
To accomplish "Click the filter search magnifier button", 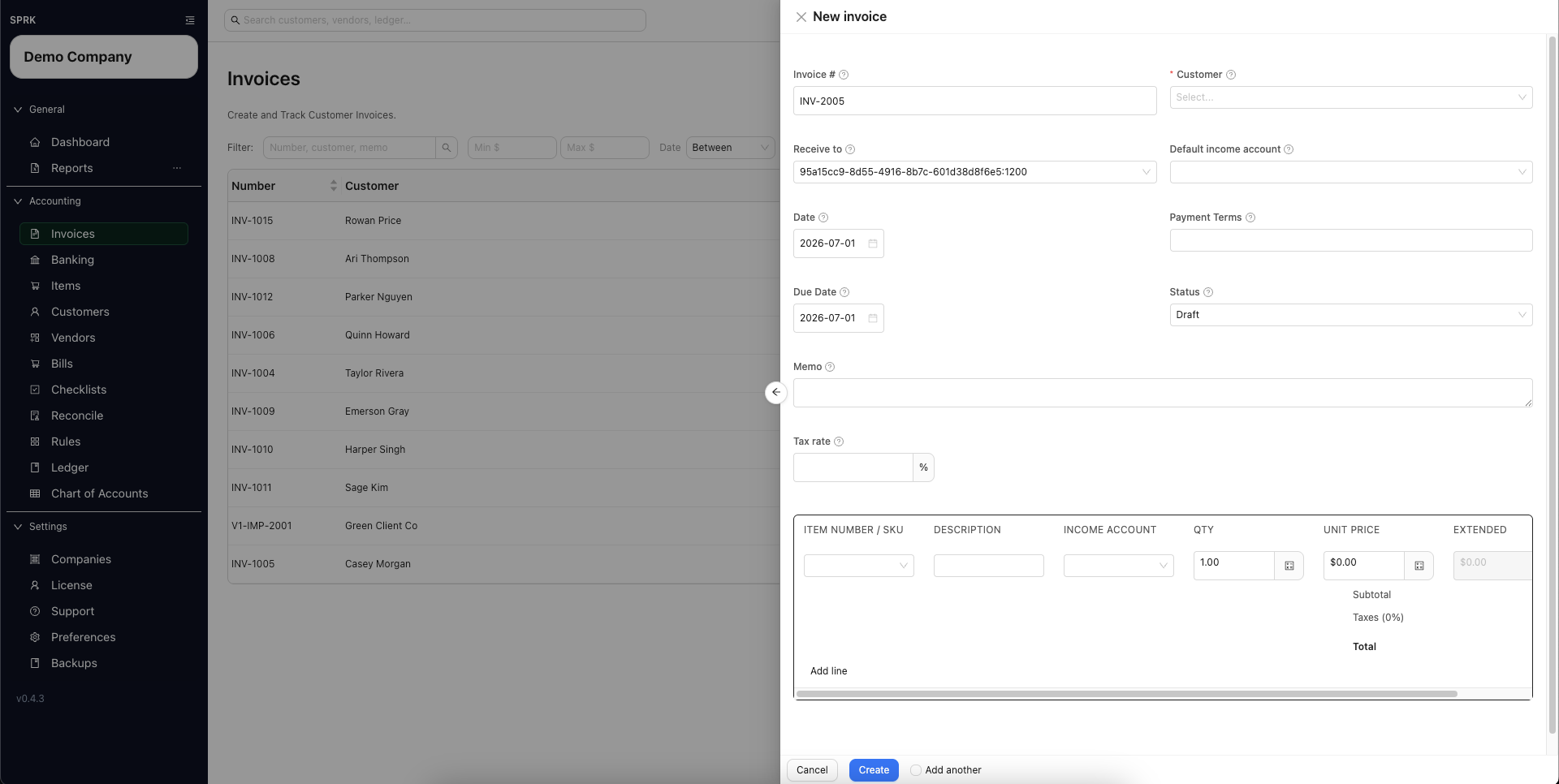I will coord(446,148).
